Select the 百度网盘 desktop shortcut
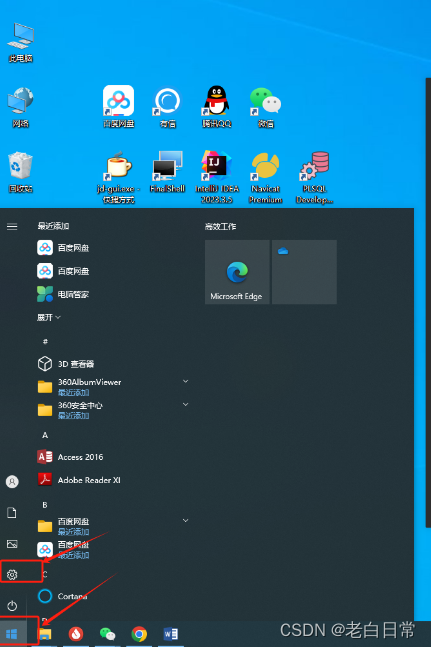Screen dimensions: 431x649 click(x=118, y=106)
